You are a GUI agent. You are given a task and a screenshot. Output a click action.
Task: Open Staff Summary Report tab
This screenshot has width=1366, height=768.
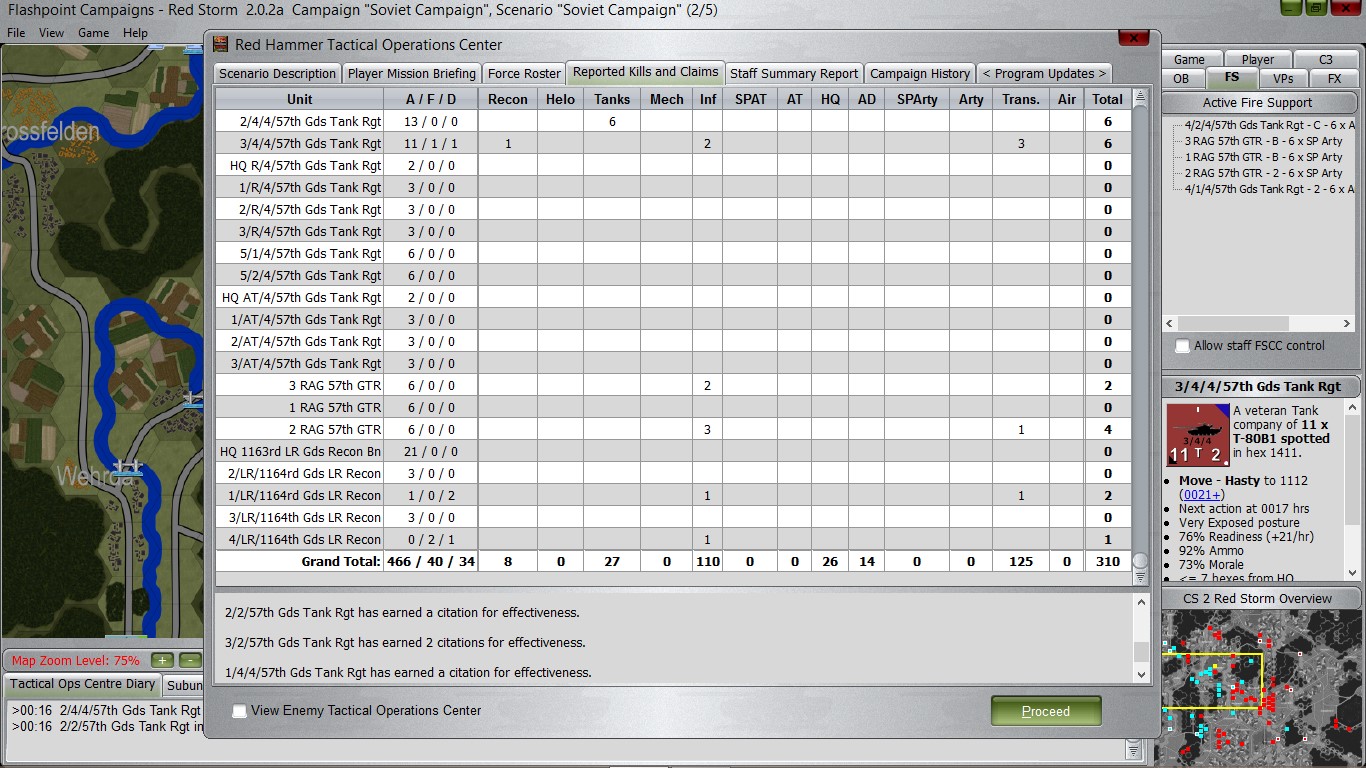coord(794,73)
